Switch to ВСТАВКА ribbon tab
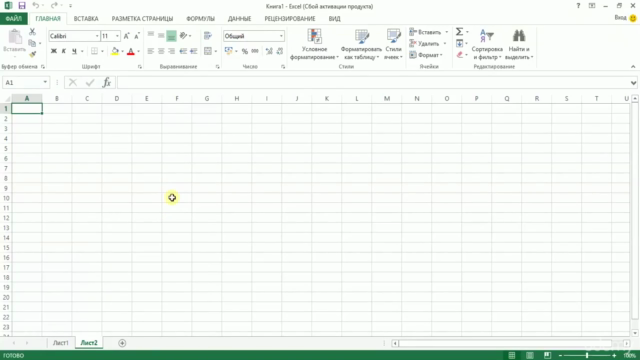The height and width of the screenshot is (360, 640). (x=86, y=18)
